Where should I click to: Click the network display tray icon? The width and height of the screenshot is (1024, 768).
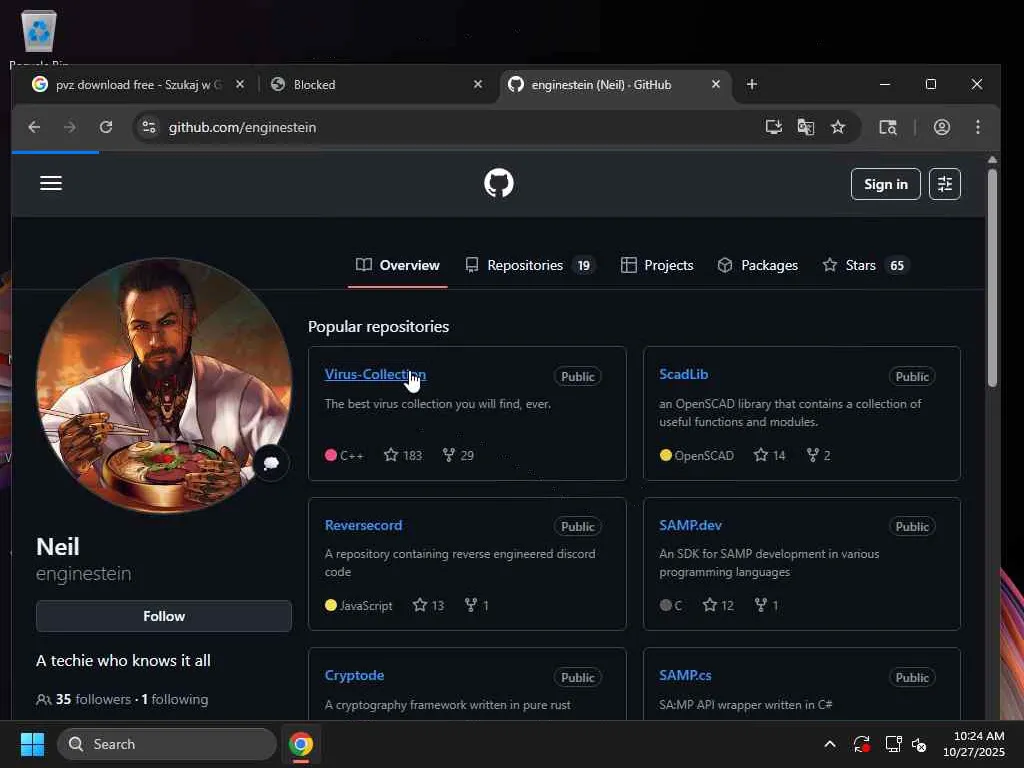(x=893, y=744)
